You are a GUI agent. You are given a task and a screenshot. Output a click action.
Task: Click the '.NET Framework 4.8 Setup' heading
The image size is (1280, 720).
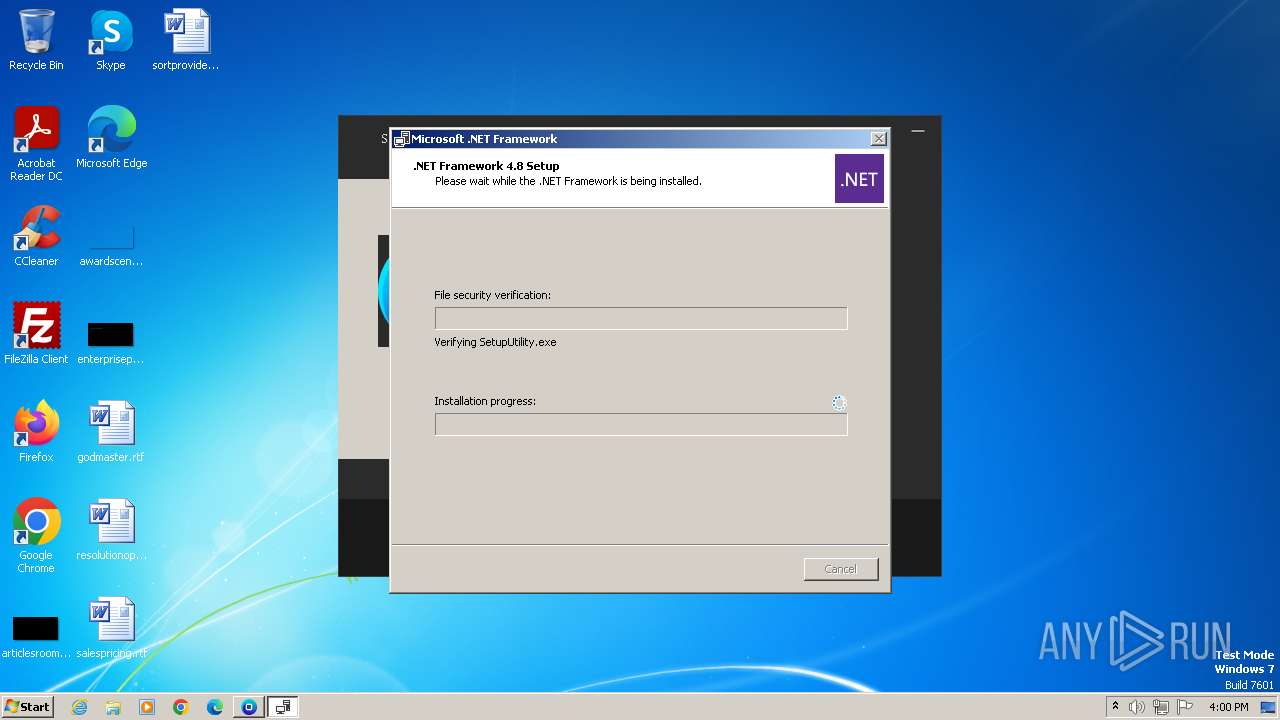(486, 166)
